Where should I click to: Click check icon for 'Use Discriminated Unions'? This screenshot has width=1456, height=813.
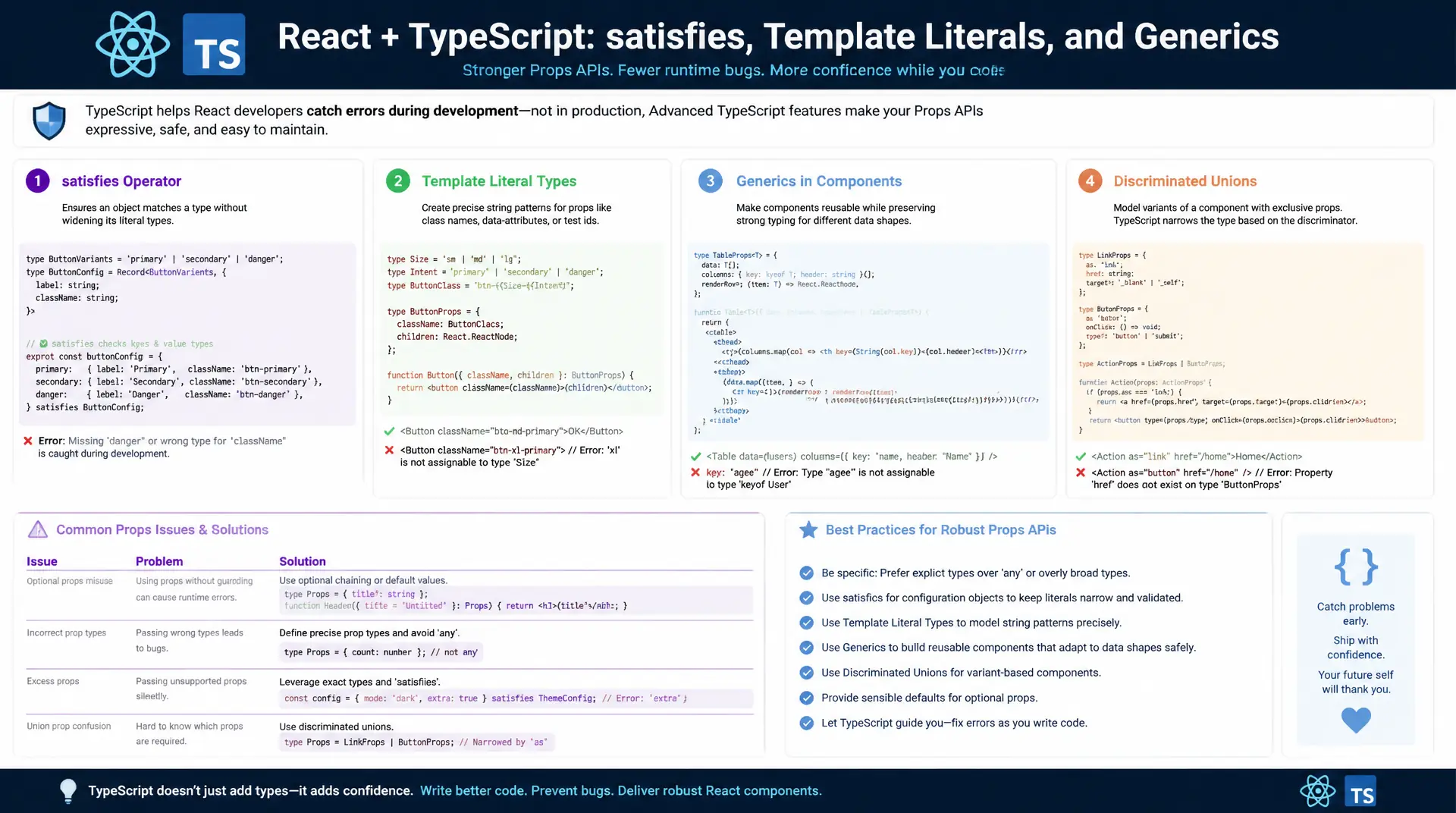[807, 673]
